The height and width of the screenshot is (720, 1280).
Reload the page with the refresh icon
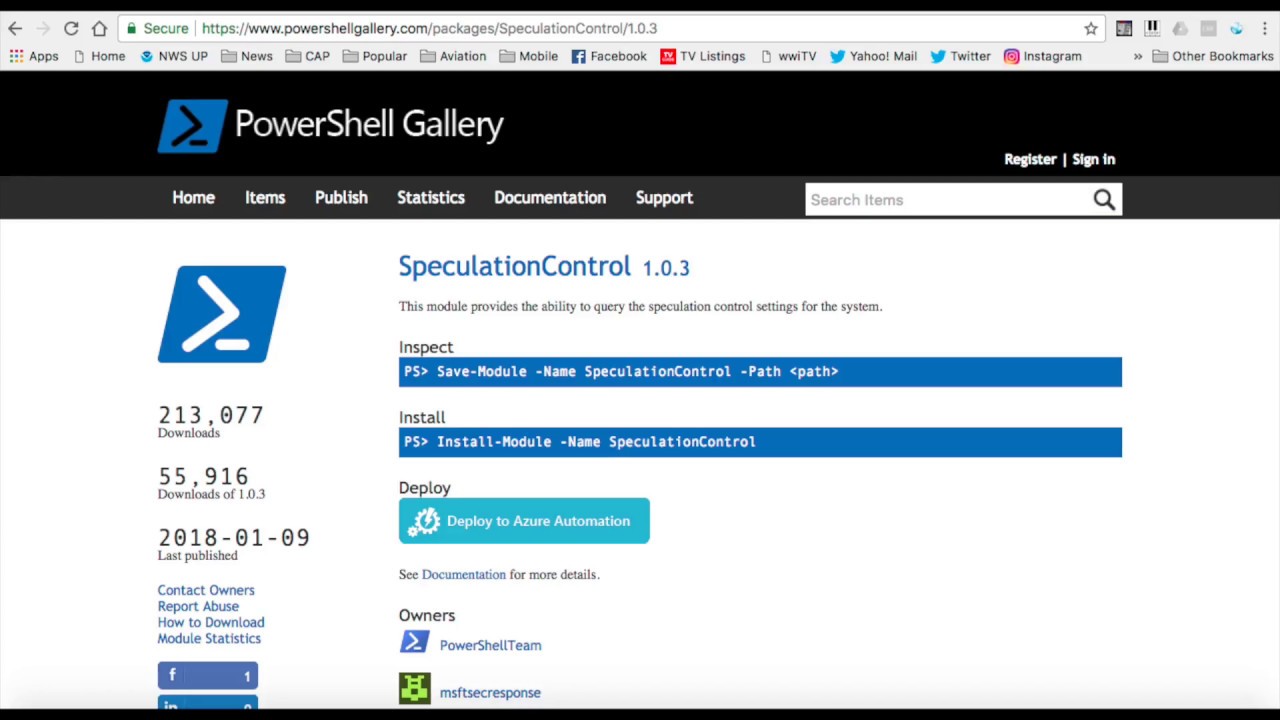[x=71, y=28]
